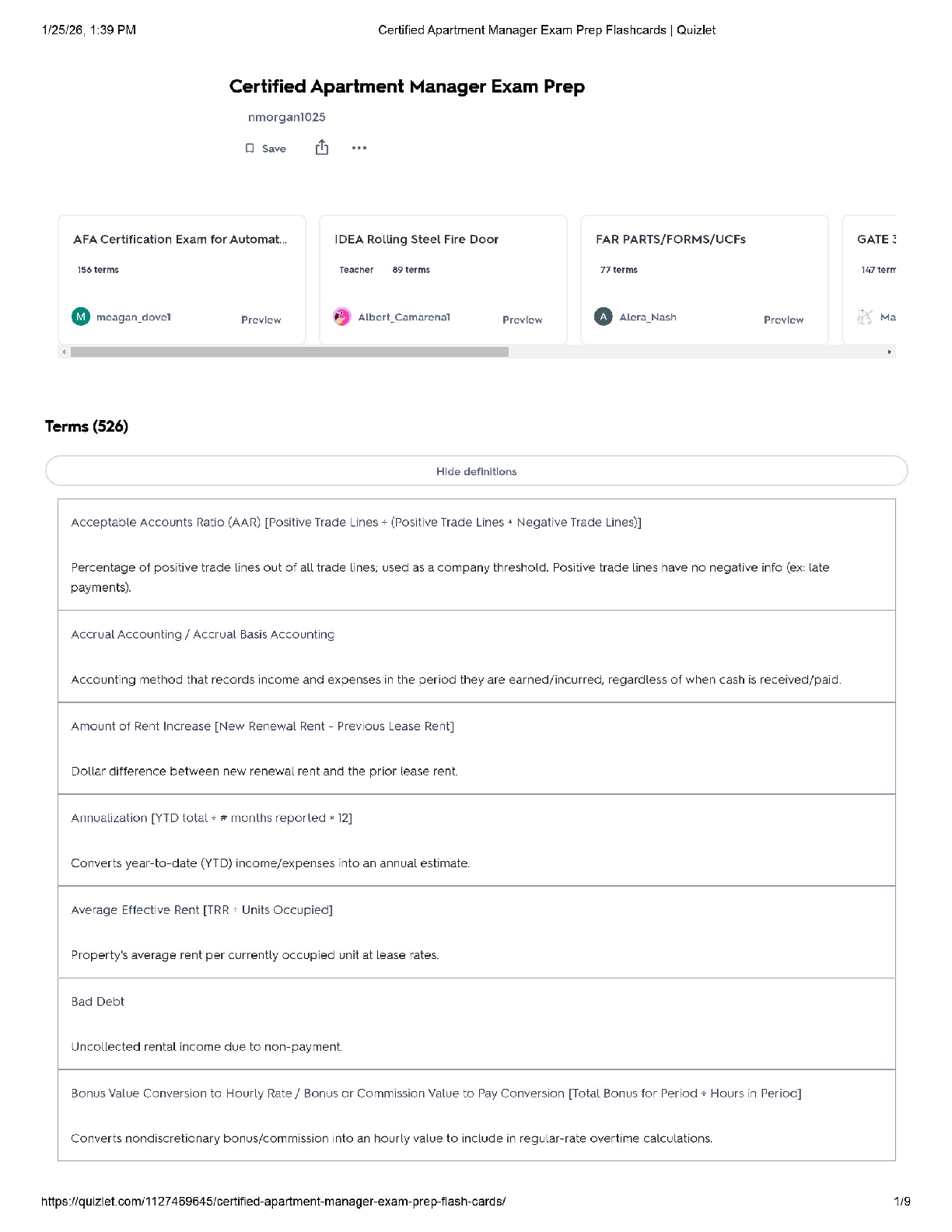Screen dimensions: 952x1232
Task: Toggle the Hide definitions button
Action: 476,471
